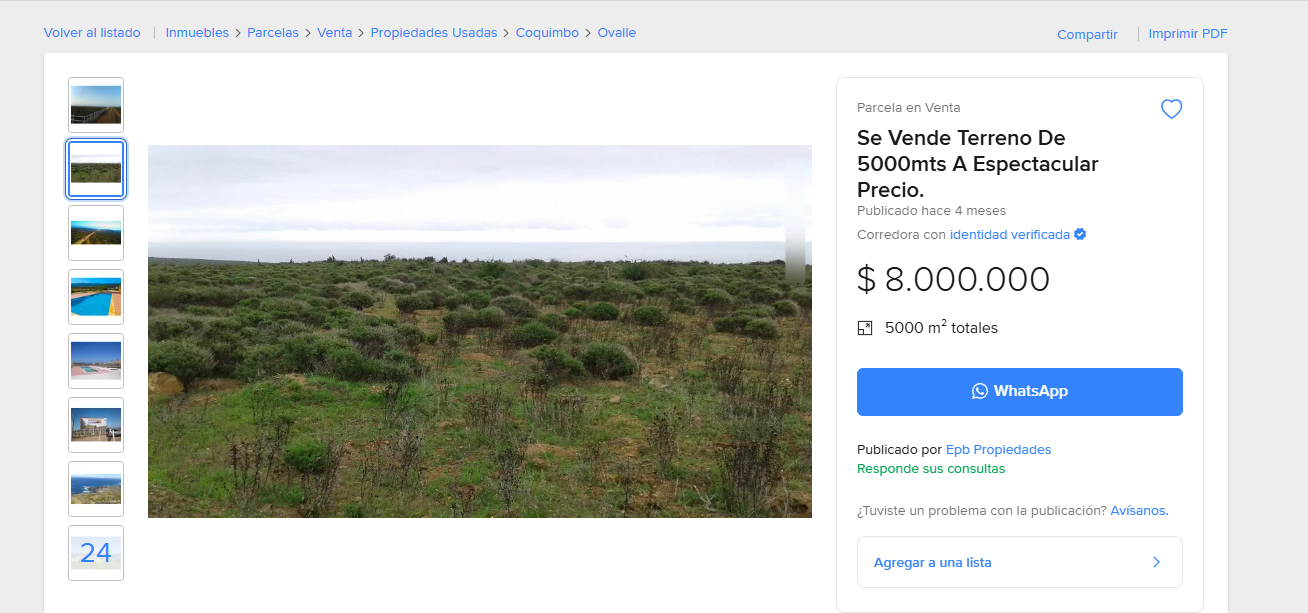Open the first thumbnail with fence view

96,105
